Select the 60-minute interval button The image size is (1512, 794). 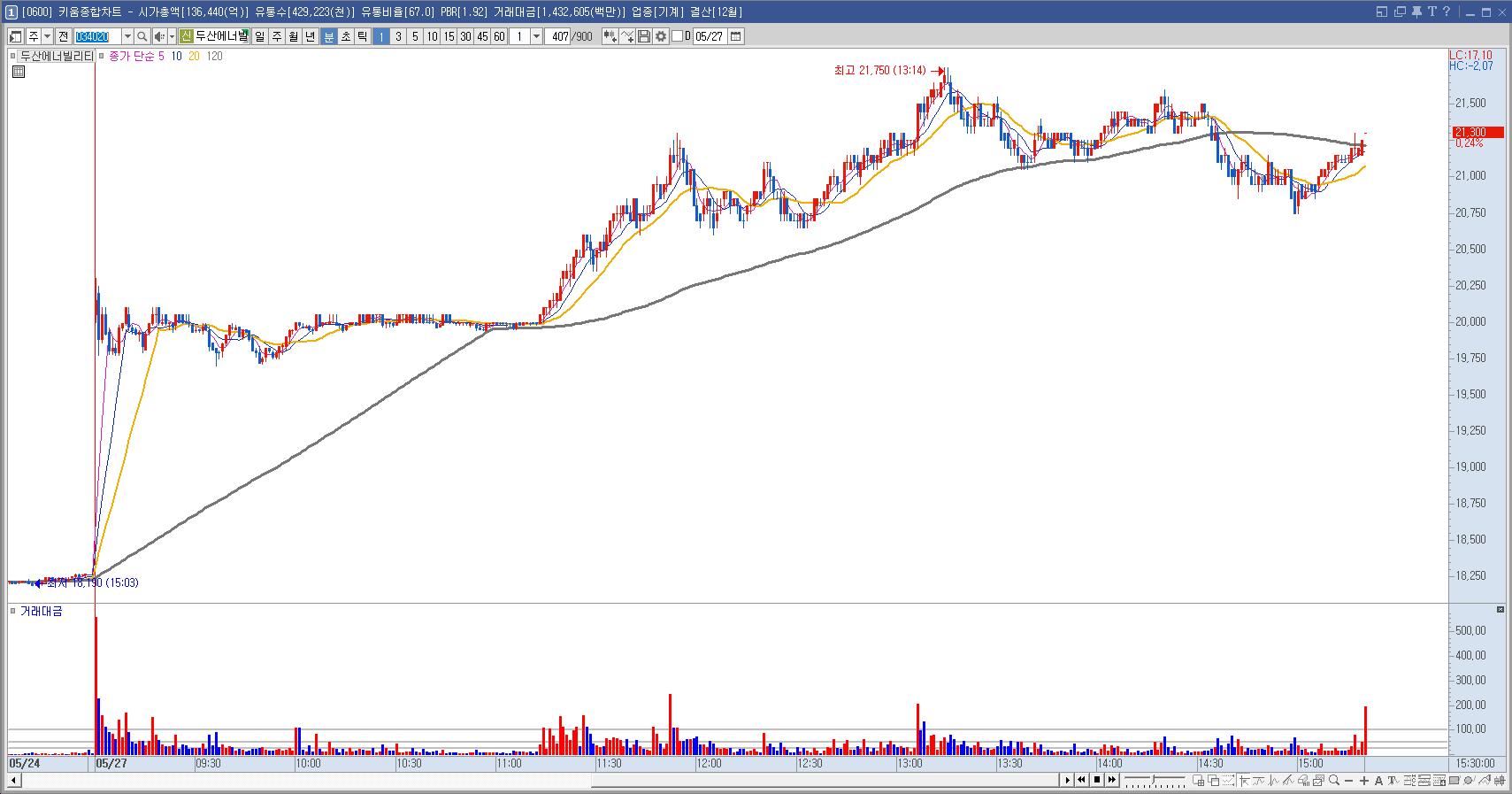coord(499,36)
